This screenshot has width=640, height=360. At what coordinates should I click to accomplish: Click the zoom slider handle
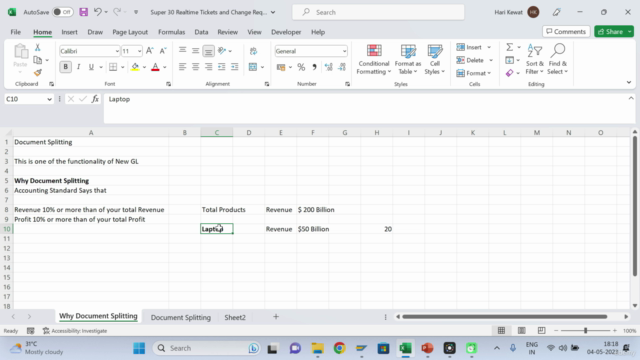coord(585,330)
